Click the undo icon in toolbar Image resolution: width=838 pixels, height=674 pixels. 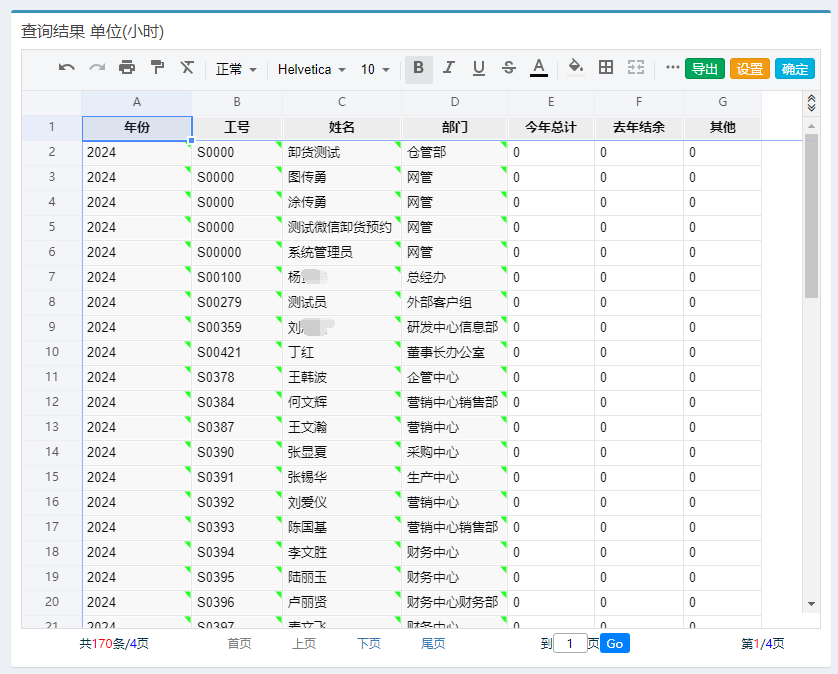point(67,68)
